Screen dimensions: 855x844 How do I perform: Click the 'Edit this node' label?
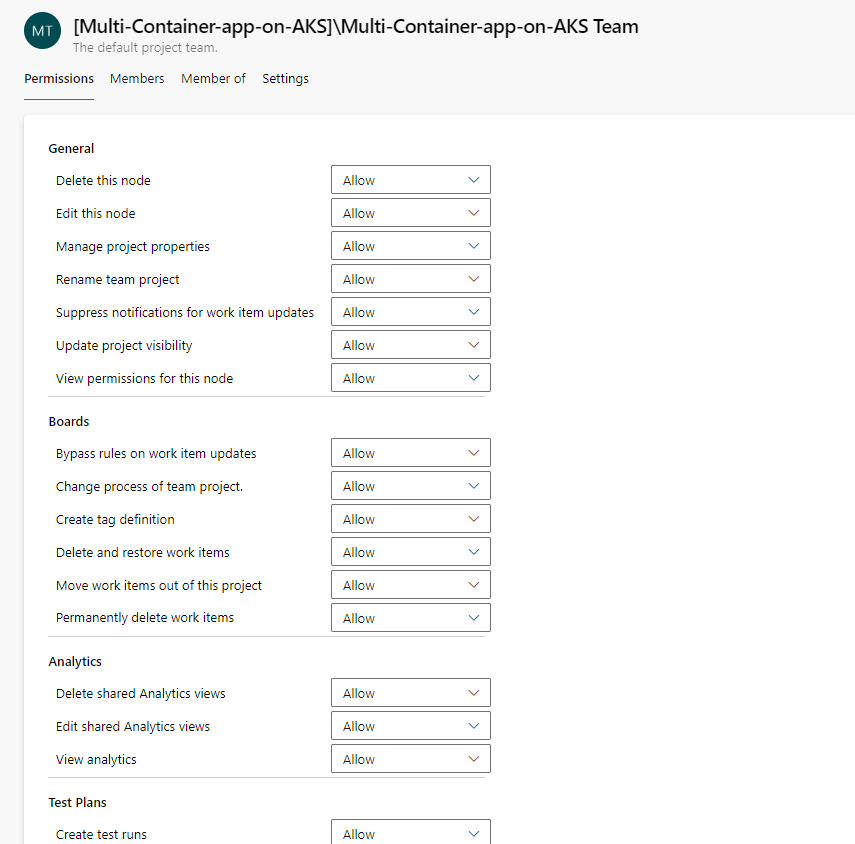point(95,213)
